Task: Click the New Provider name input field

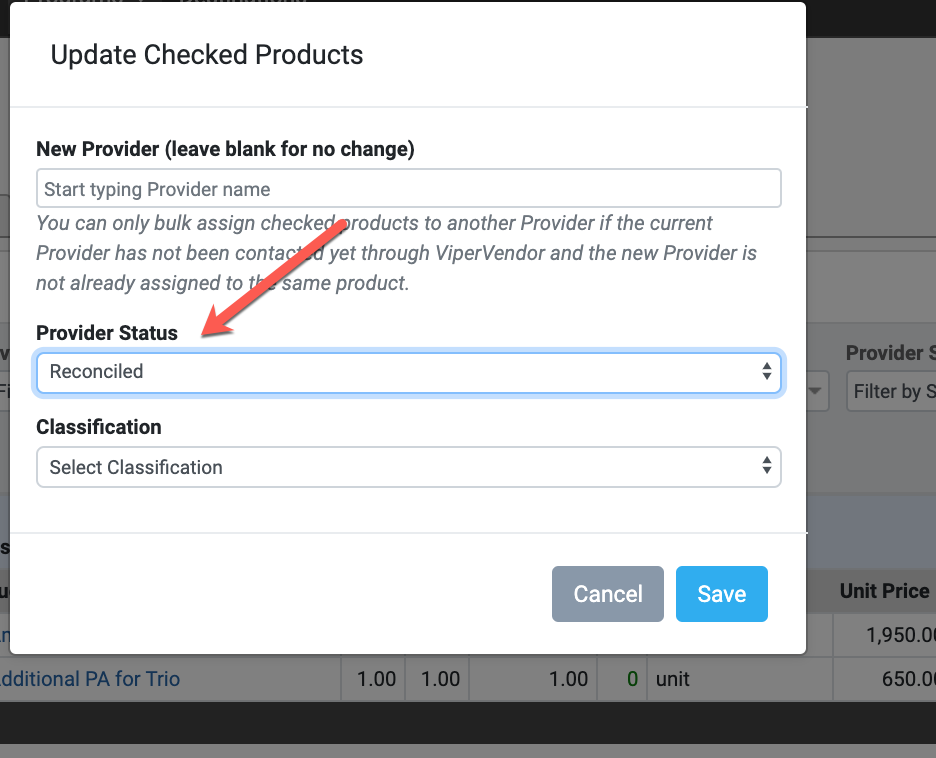Action: [x=408, y=189]
